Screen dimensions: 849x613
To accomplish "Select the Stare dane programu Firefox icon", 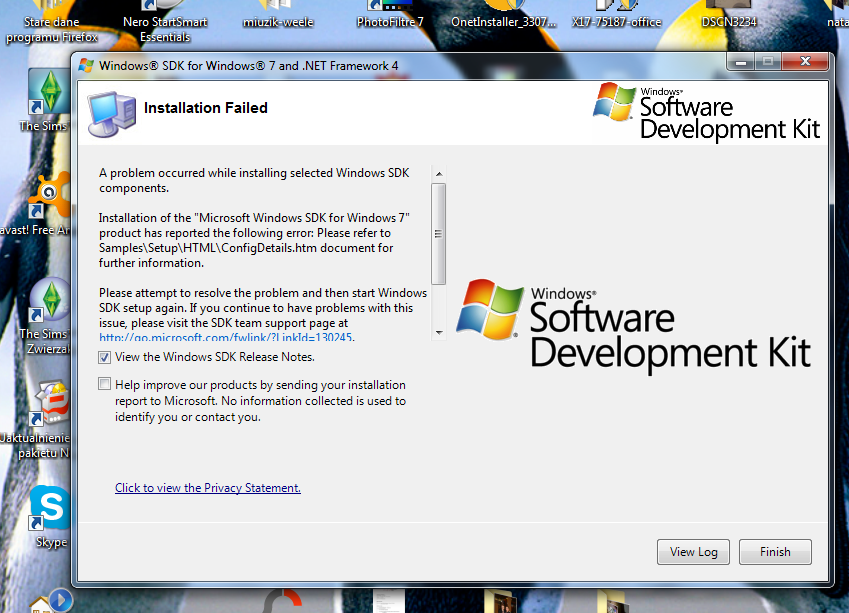I will pos(52,23).
